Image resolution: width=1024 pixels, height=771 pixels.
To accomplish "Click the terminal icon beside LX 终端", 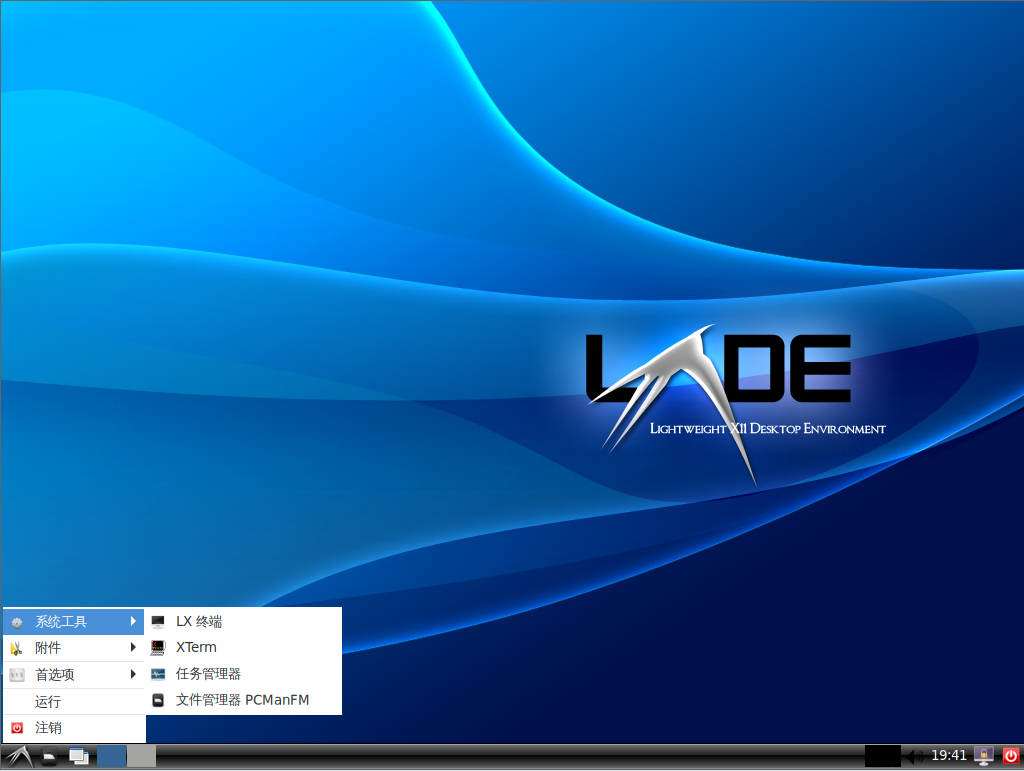I will (x=158, y=622).
